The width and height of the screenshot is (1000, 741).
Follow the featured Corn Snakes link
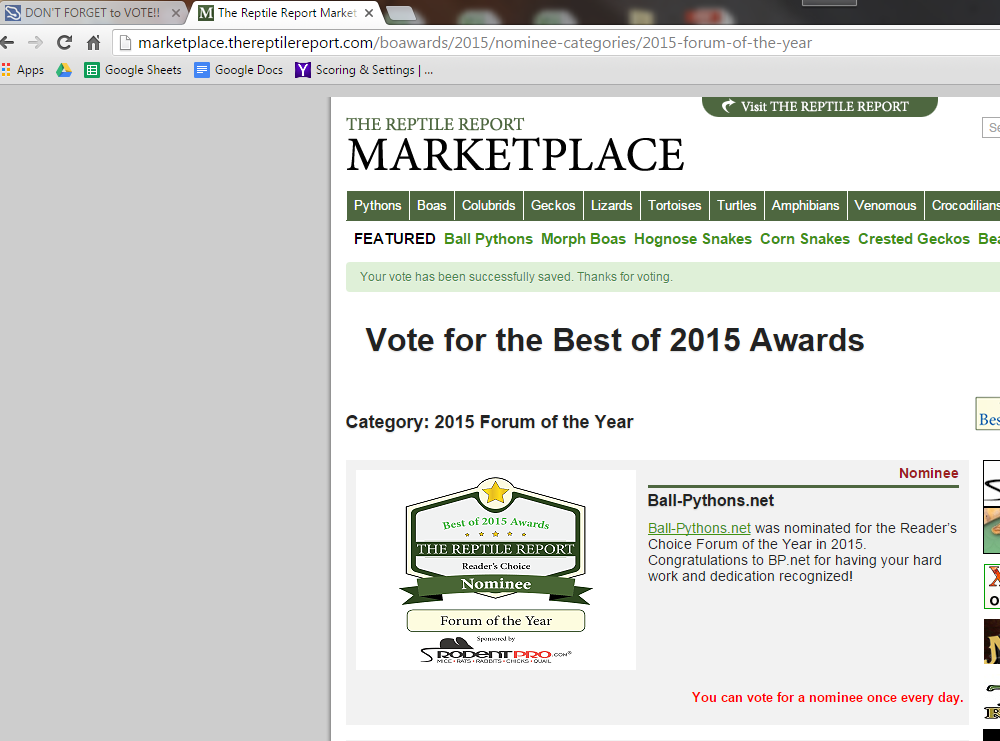click(x=805, y=239)
